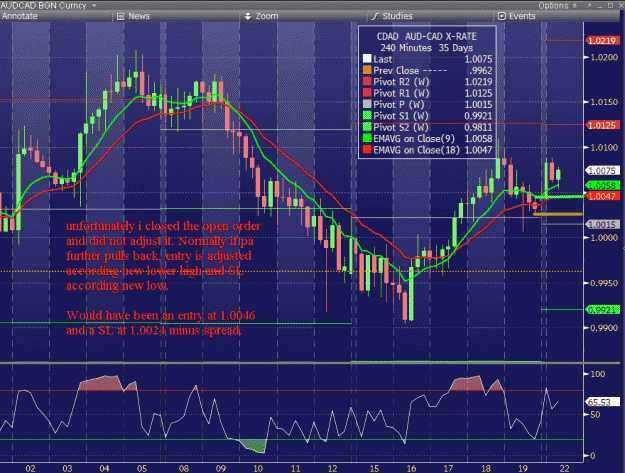The height and width of the screenshot is (473, 625).
Task: Click the green Pivot S1 (W) swatch
Action: point(367,116)
